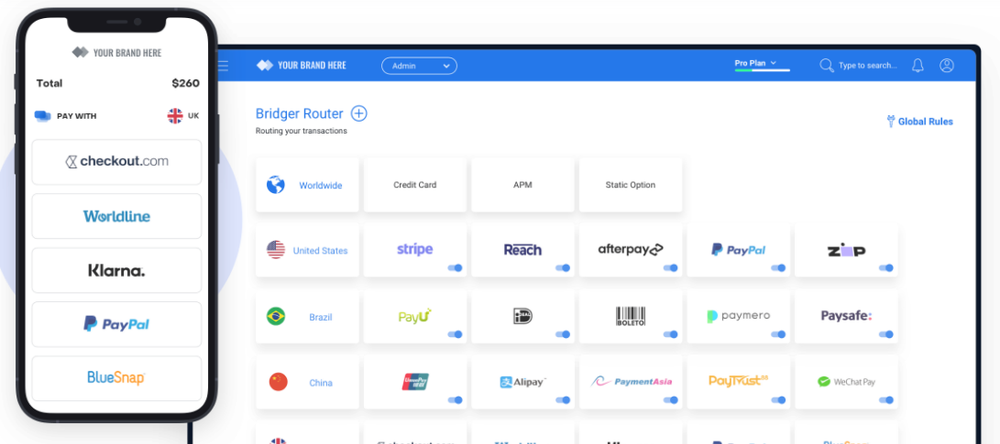Select the Zip logo card

point(846,249)
